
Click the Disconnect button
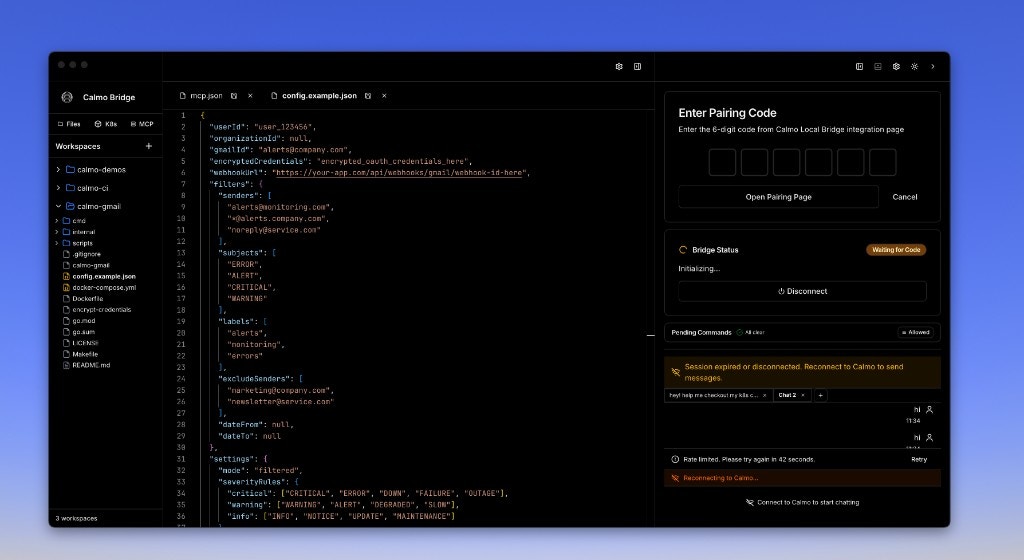click(x=802, y=292)
